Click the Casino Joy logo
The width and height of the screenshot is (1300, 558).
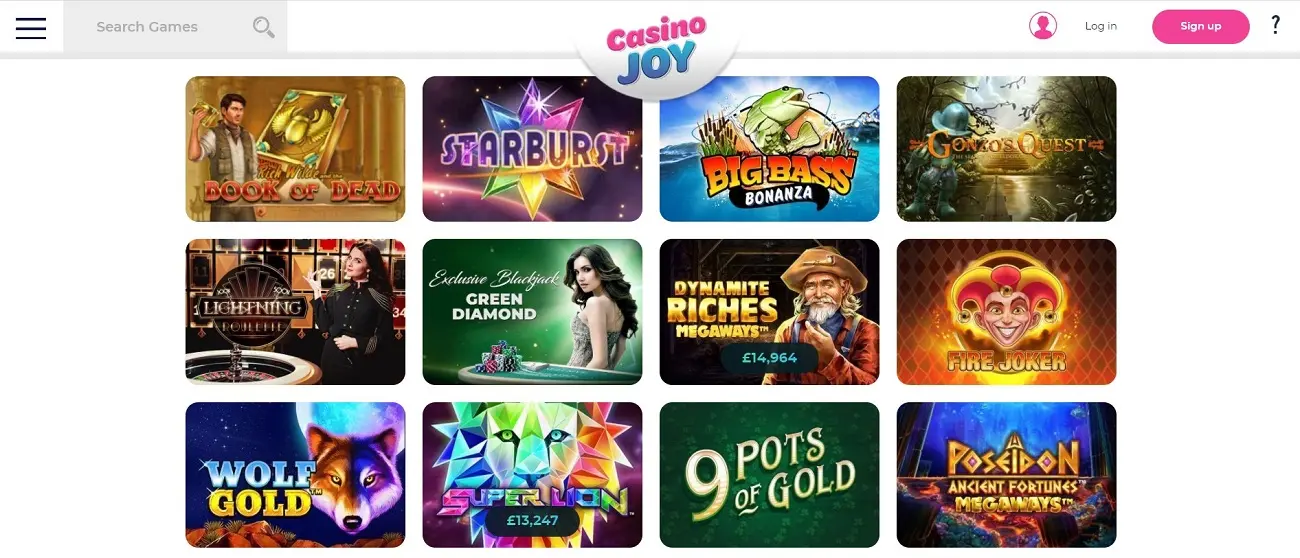(x=657, y=48)
